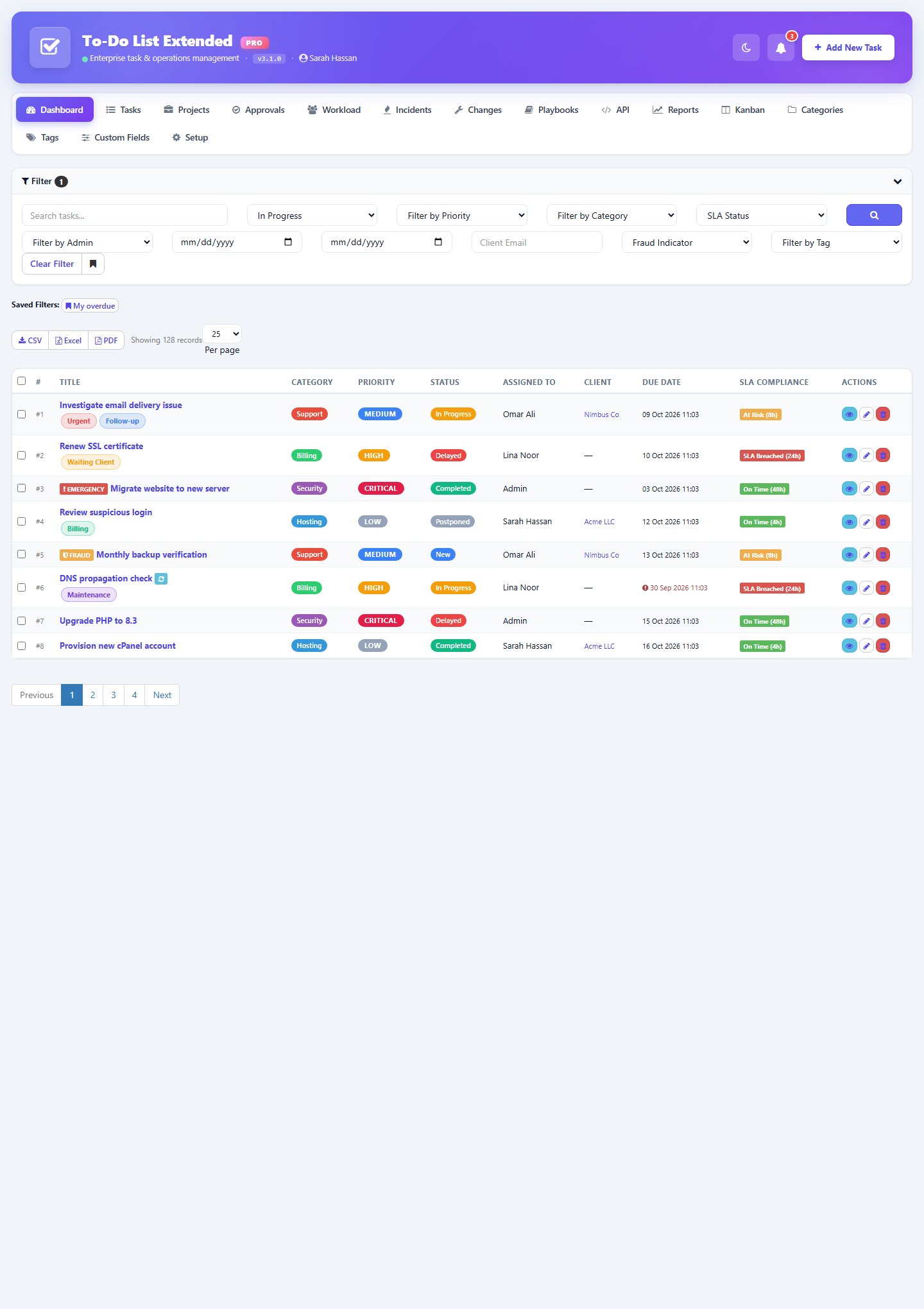This screenshot has width=924, height=1309.
Task: Click the app logo checkmark icon
Action: pyautogui.click(x=50, y=47)
